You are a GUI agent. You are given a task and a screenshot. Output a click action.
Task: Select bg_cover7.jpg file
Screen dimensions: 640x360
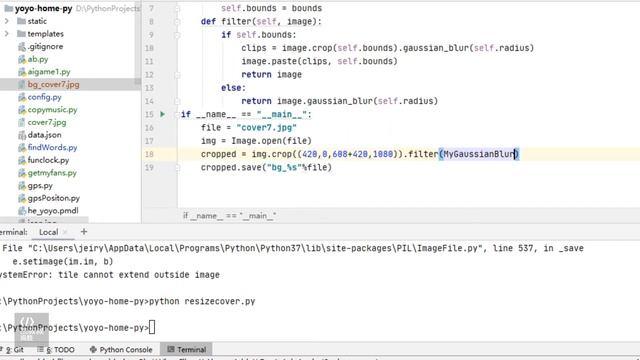click(x=53, y=84)
